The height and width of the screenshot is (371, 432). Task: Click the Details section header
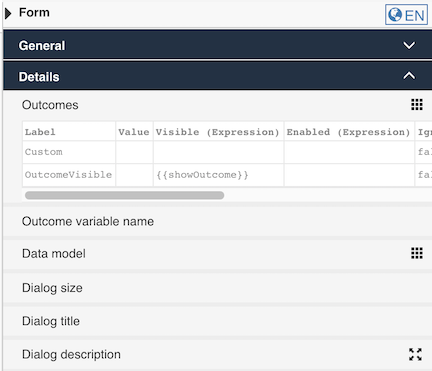click(217, 76)
